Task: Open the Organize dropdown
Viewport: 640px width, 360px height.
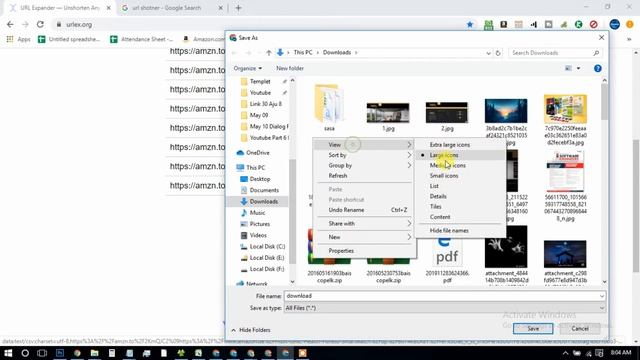Action: pyautogui.click(x=248, y=69)
